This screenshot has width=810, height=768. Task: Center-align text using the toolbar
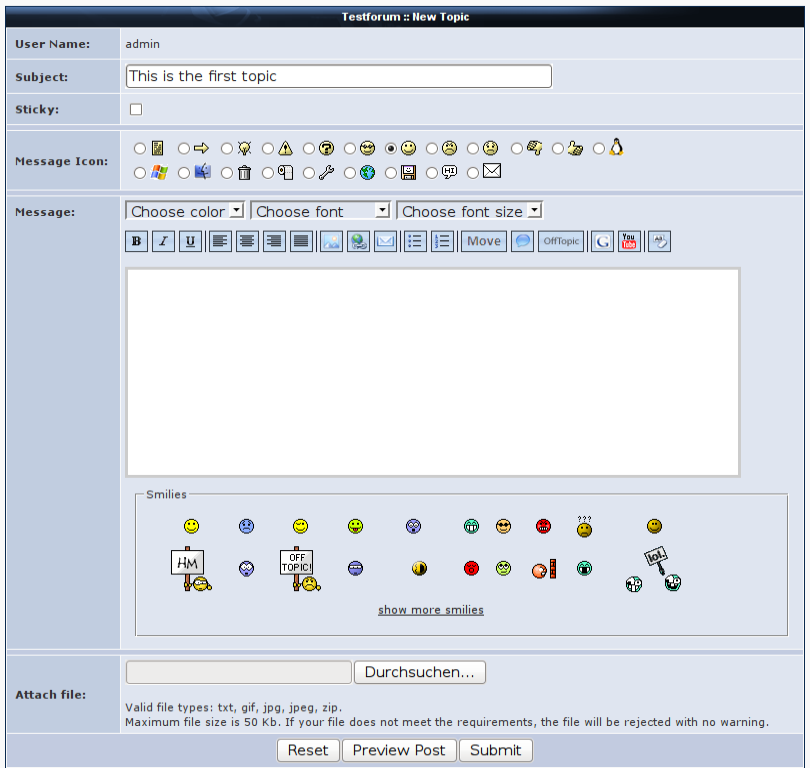pos(247,241)
